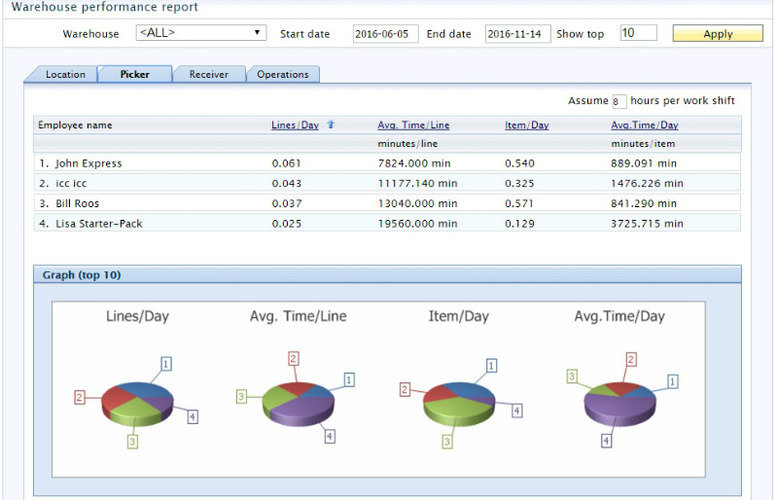The height and width of the screenshot is (500, 778).
Task: Click label 2 on the Avg. Time/Line pie
Action: tap(293, 359)
